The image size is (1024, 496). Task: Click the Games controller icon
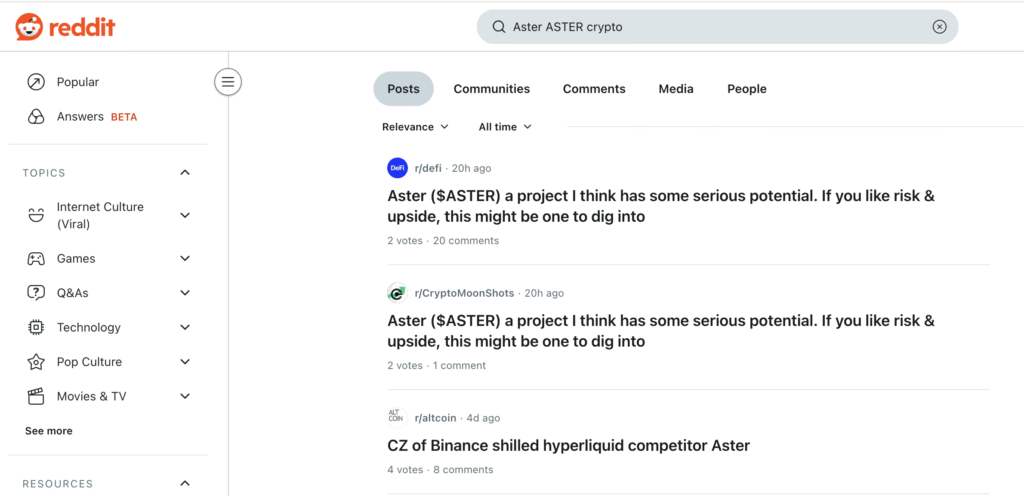pos(36,259)
